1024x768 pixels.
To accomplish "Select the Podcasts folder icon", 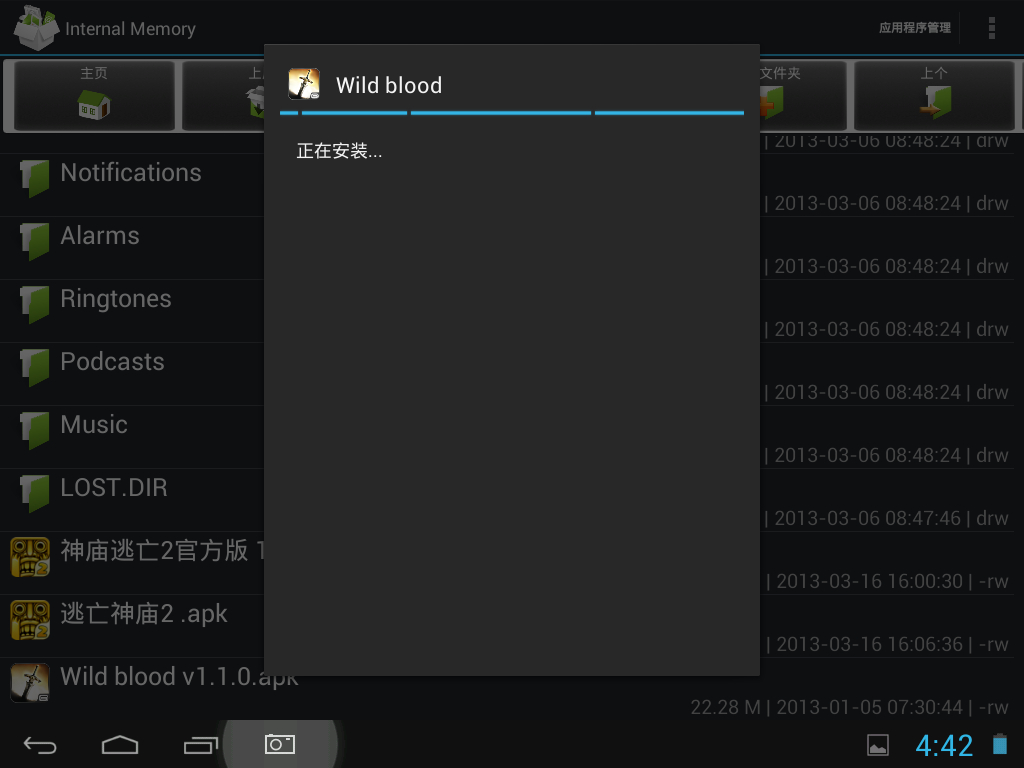I will (x=35, y=368).
